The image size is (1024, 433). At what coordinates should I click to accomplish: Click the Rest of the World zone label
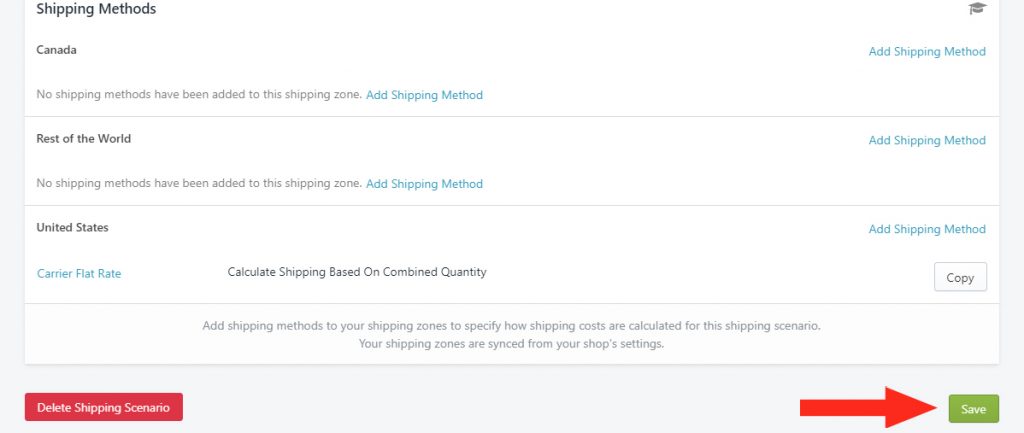click(84, 138)
